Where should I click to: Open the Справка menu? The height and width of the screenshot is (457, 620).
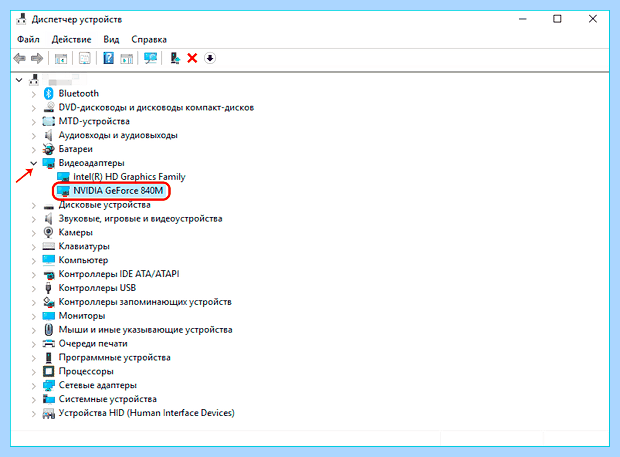pos(149,40)
